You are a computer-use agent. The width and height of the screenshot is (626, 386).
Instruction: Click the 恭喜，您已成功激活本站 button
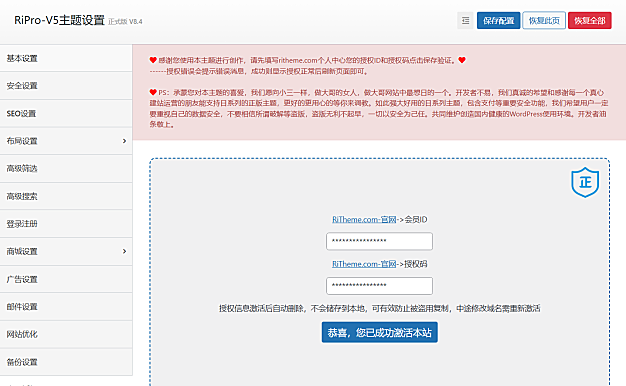pos(380,333)
